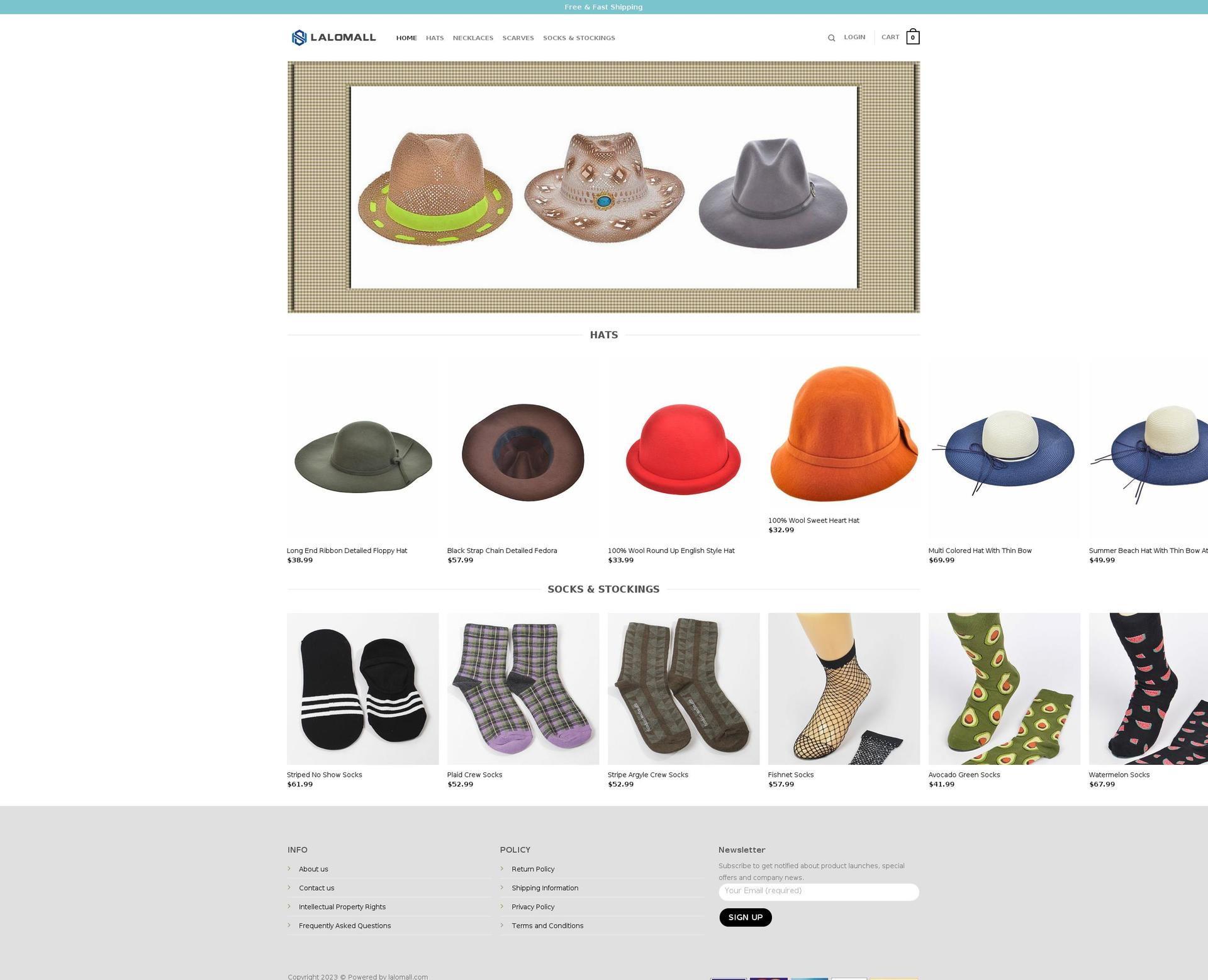Viewport: 1208px width, 980px height.
Task: Click the SIGN UP newsletter button
Action: 746,917
